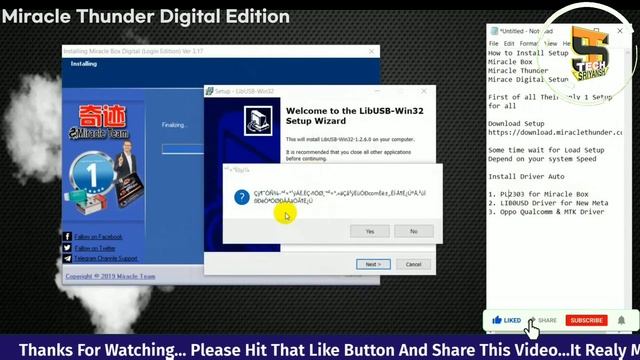
Task: Click 'Finalizing...' status text in installer
Action: point(174,125)
